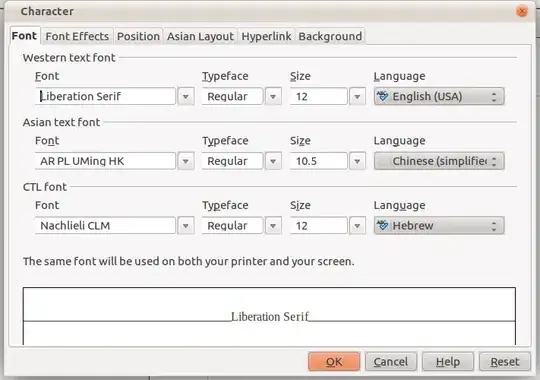
Task: Open the Asian Typeface dropdown arrow
Action: pos(273,161)
